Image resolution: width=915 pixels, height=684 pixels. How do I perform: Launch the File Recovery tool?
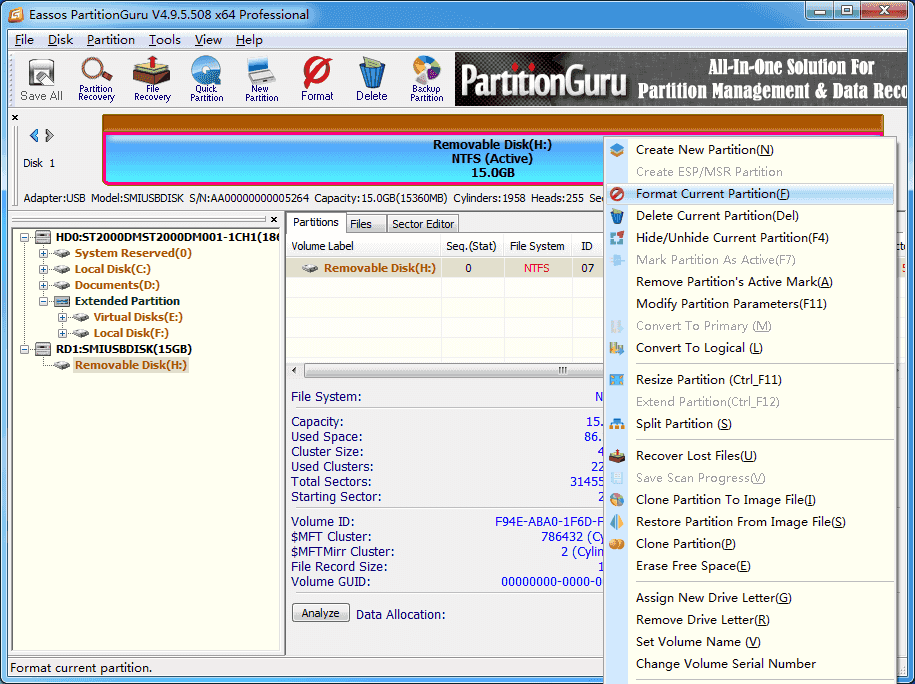[152, 79]
